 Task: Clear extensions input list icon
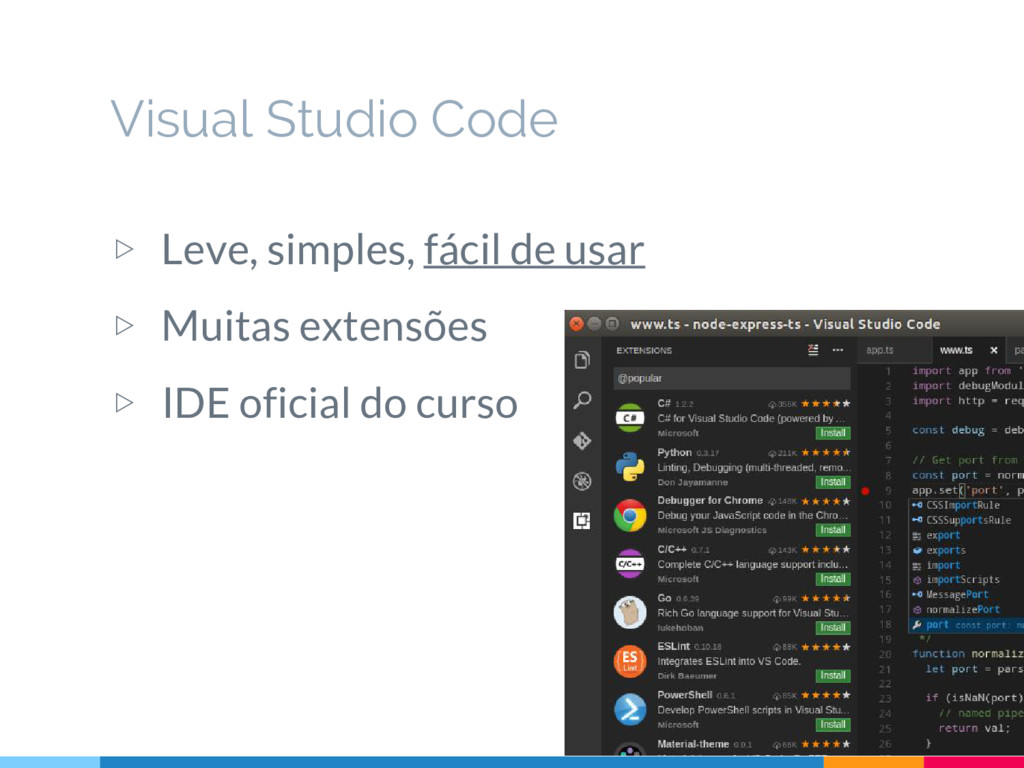click(813, 350)
